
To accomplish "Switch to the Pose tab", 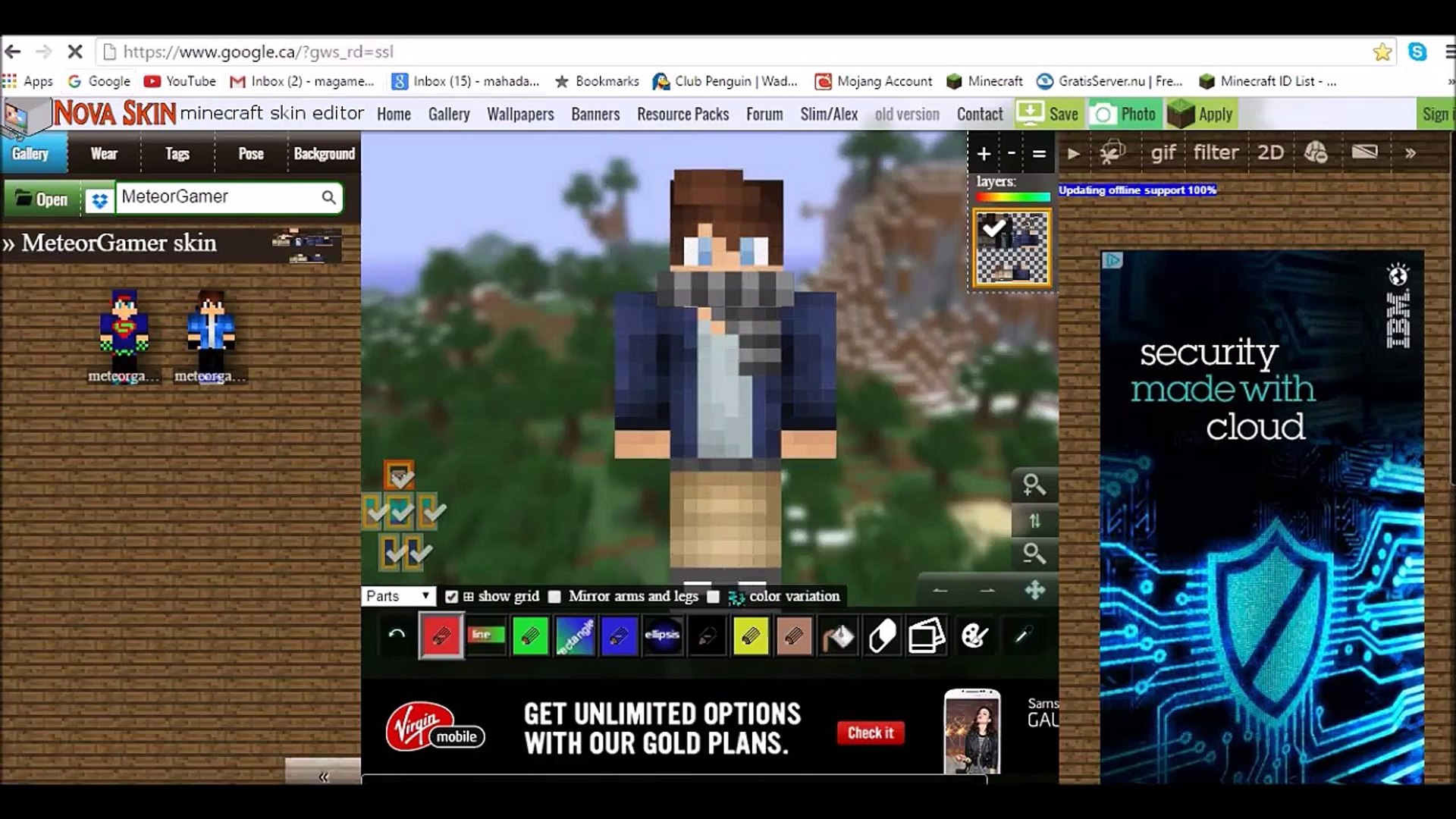I will pyautogui.click(x=251, y=154).
